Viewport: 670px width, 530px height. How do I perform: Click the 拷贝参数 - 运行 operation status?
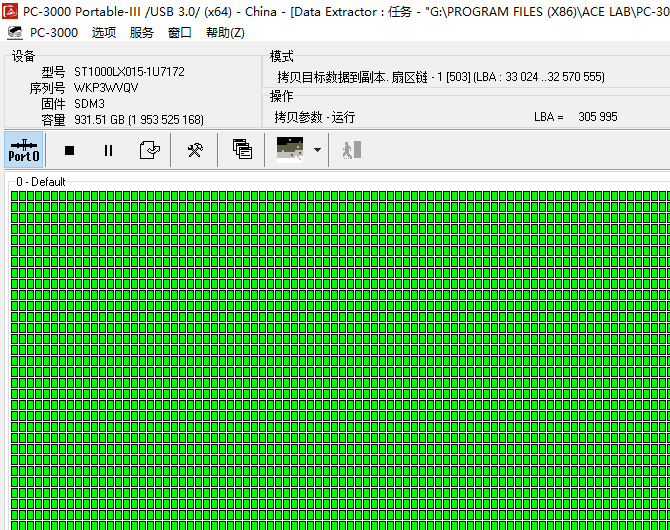pos(314,117)
